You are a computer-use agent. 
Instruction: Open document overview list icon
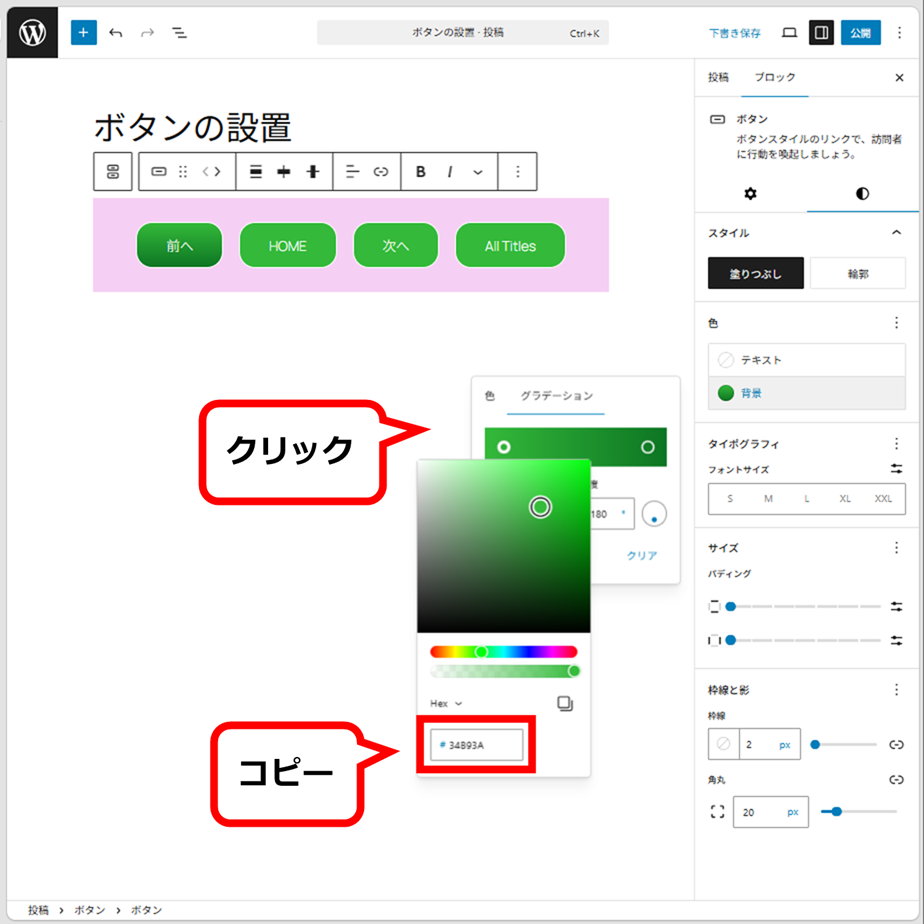[x=180, y=33]
